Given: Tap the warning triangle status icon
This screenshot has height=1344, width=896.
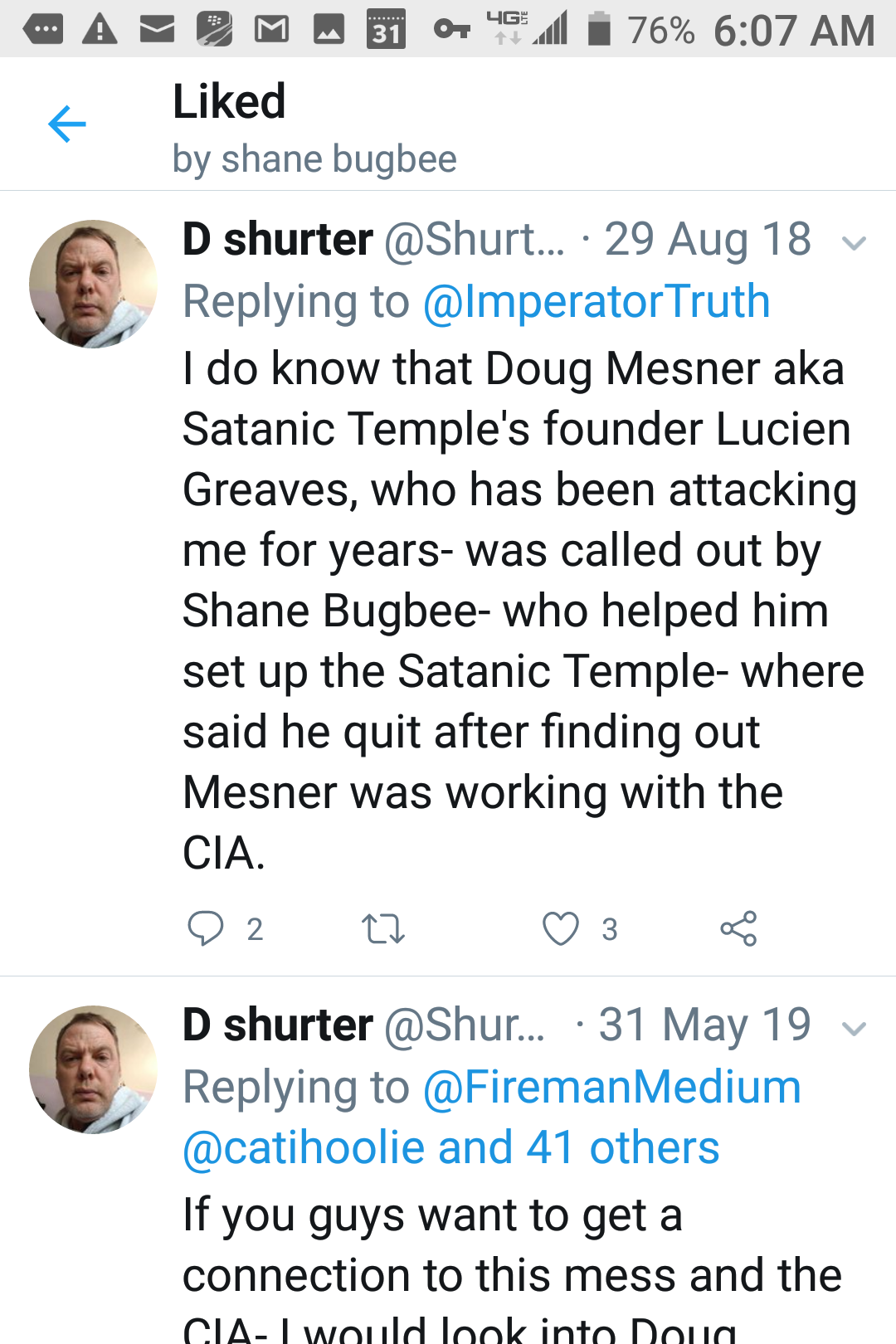Looking at the screenshot, I should pos(100,30).
